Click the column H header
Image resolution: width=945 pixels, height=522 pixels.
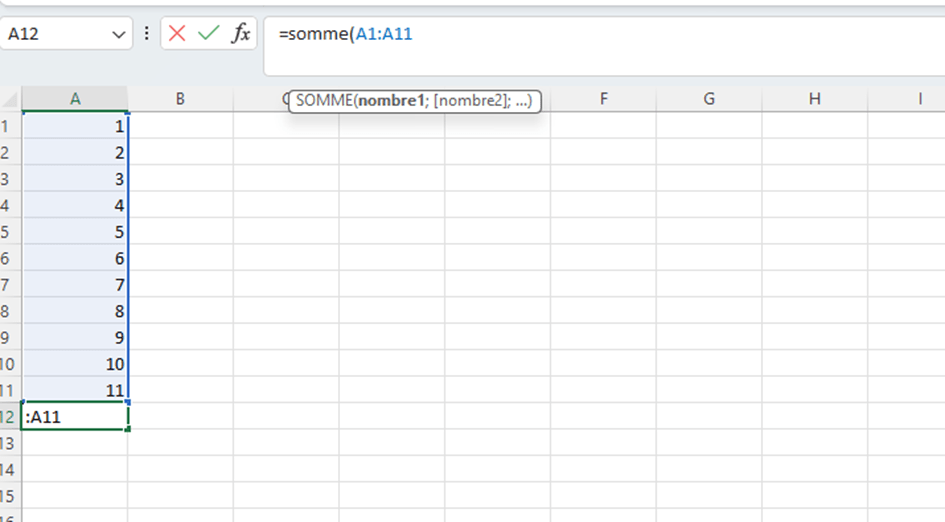pos(814,99)
